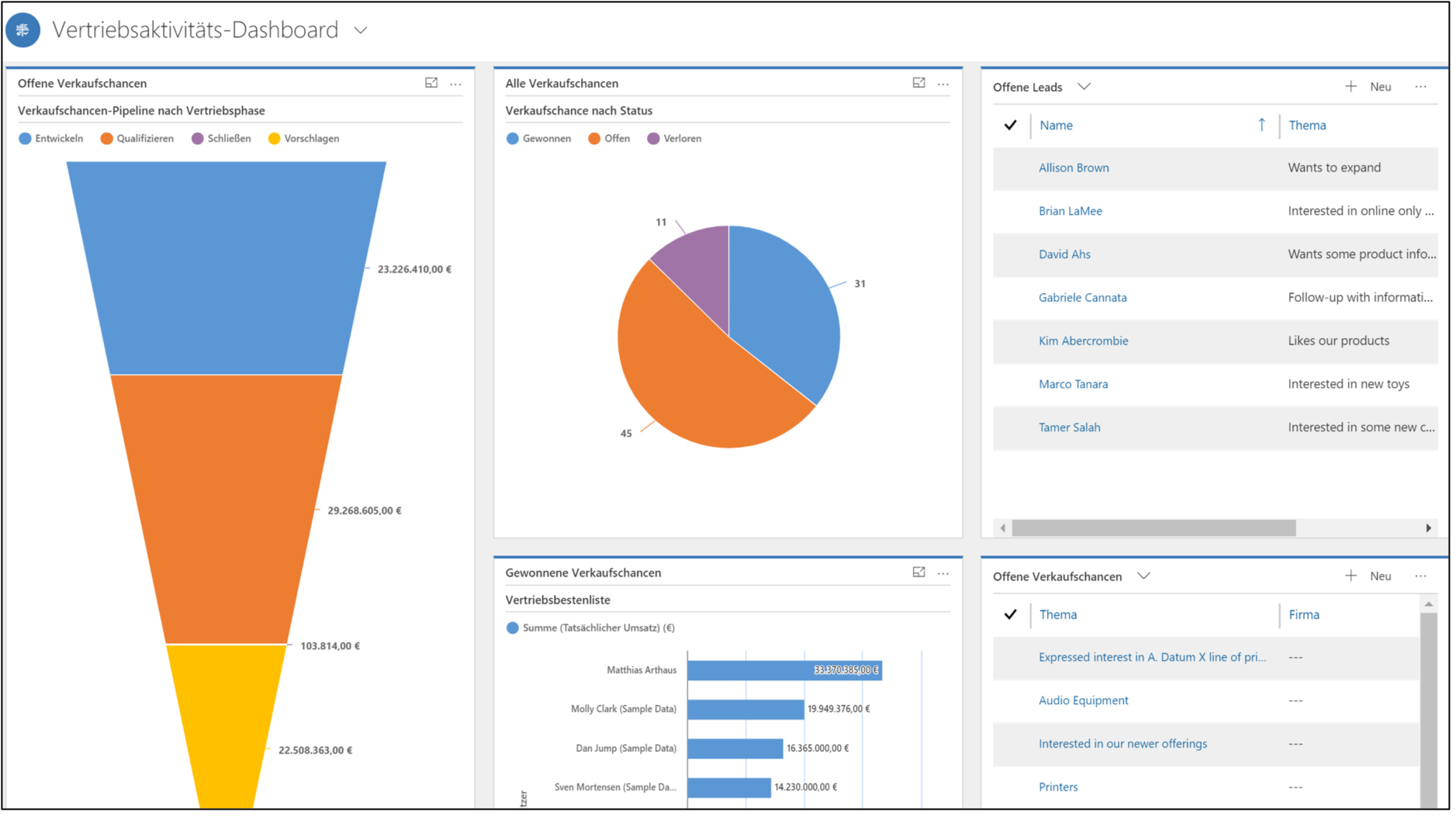
Task: Open the David Ahs lead
Action: coord(1064,254)
